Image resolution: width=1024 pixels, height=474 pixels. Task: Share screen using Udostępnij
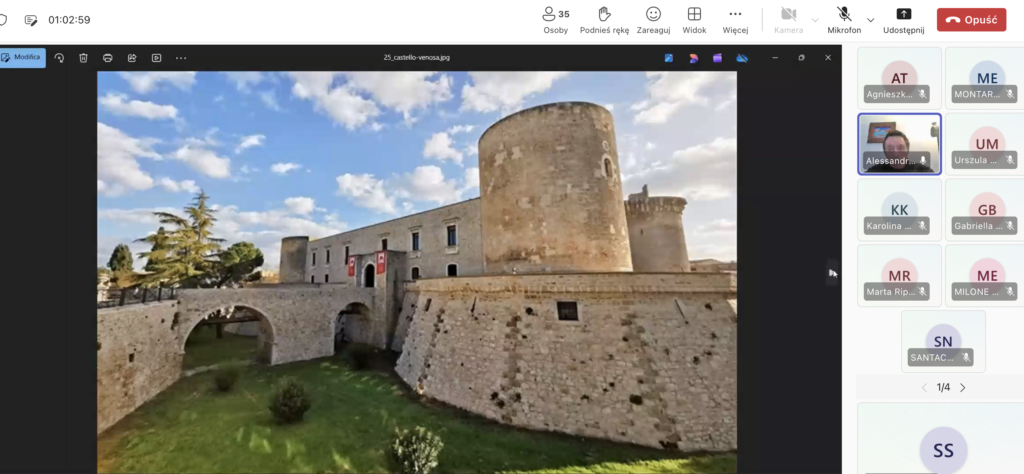[904, 19]
